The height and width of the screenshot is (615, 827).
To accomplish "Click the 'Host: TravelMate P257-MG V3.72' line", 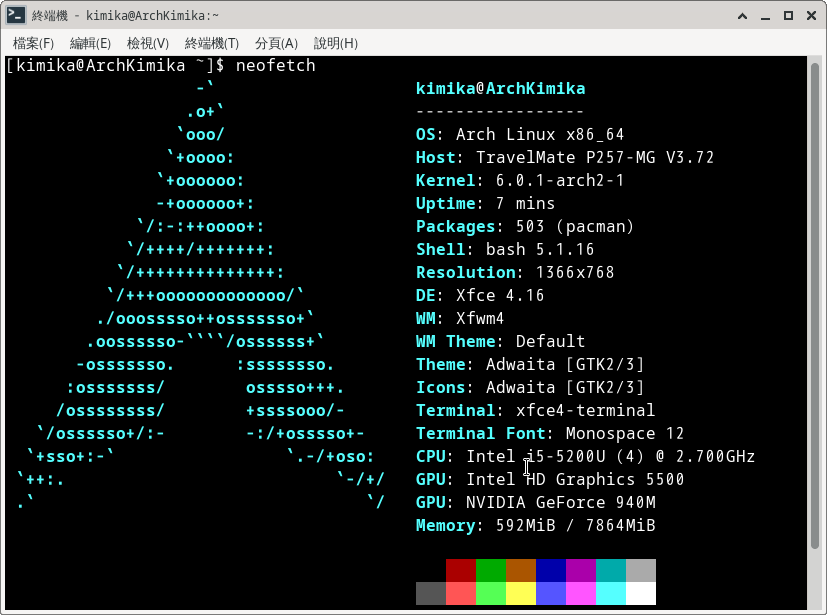I will coord(565,158).
